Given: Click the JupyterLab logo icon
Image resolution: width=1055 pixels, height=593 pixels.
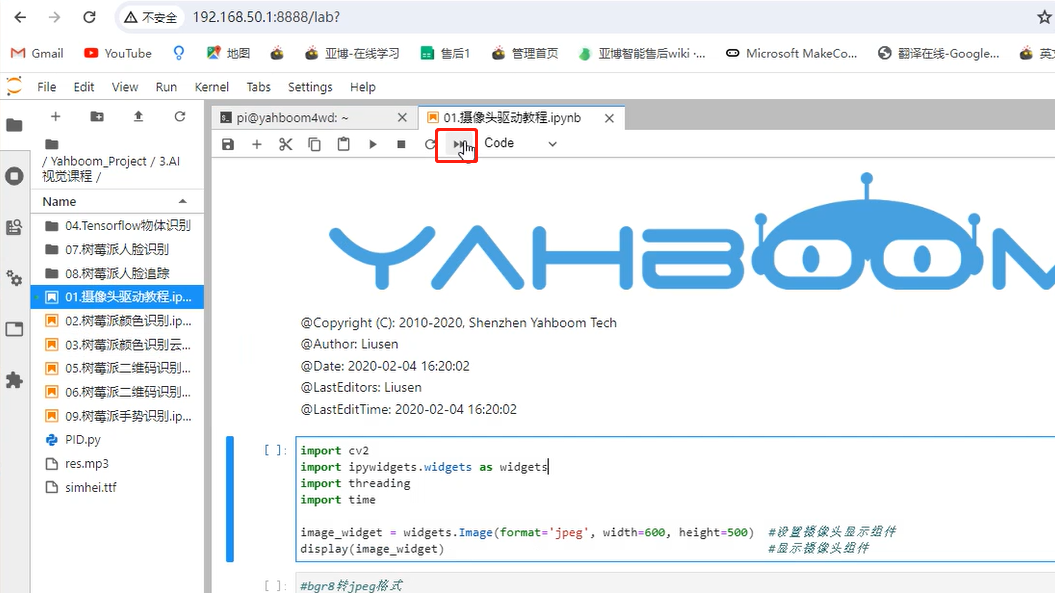Looking at the screenshot, I should pyautogui.click(x=13, y=86).
